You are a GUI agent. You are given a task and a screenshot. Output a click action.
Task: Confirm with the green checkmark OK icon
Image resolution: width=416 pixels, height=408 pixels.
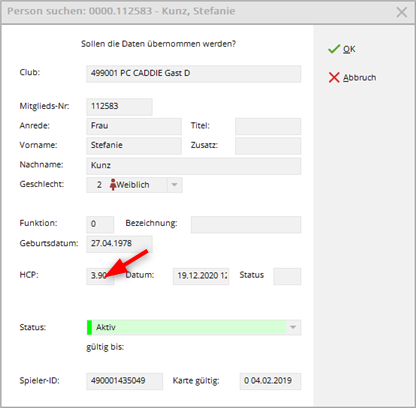334,49
